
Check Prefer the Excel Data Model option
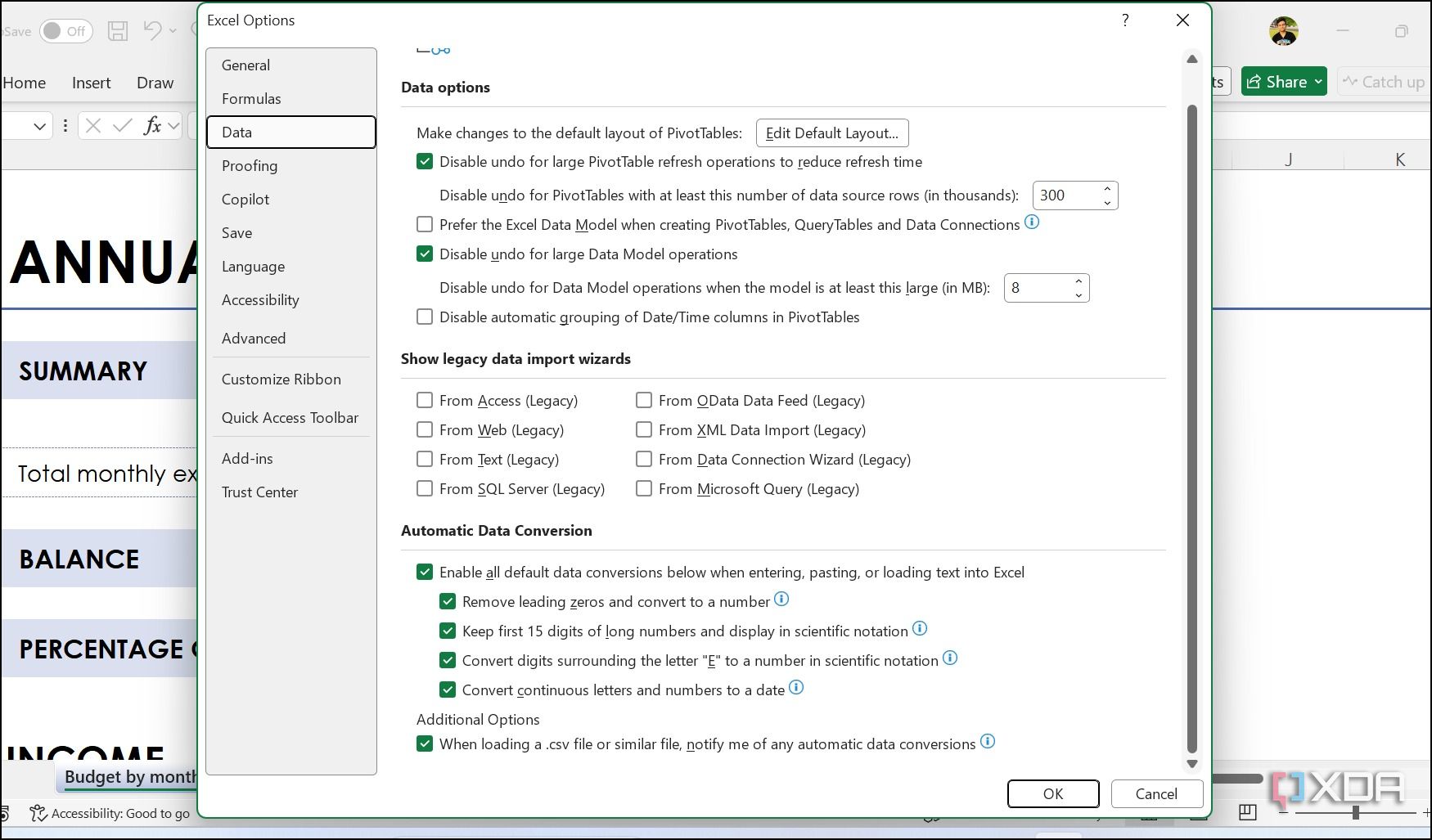(x=425, y=224)
